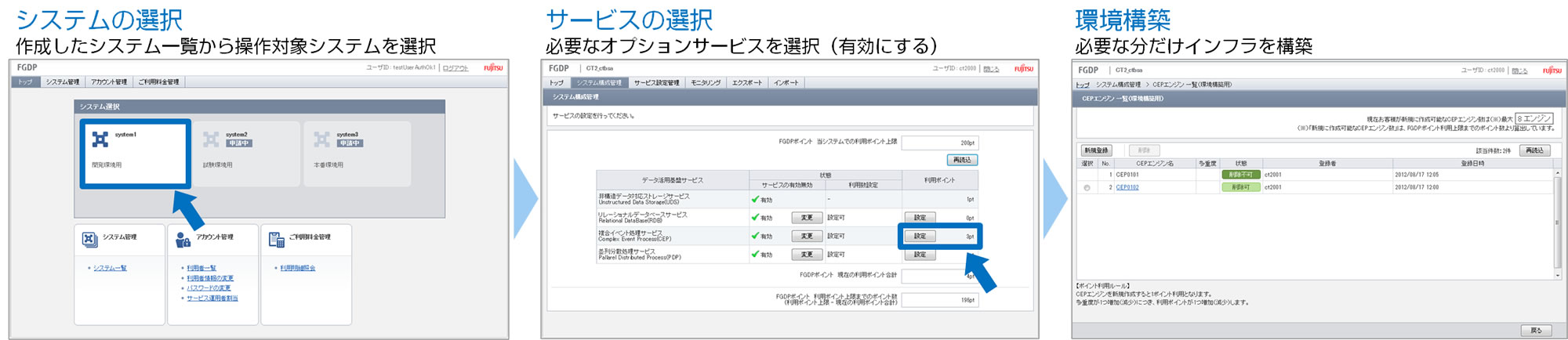1568x340 pixels.
Task: Click the システム管理 panel icon
Action: (89, 239)
